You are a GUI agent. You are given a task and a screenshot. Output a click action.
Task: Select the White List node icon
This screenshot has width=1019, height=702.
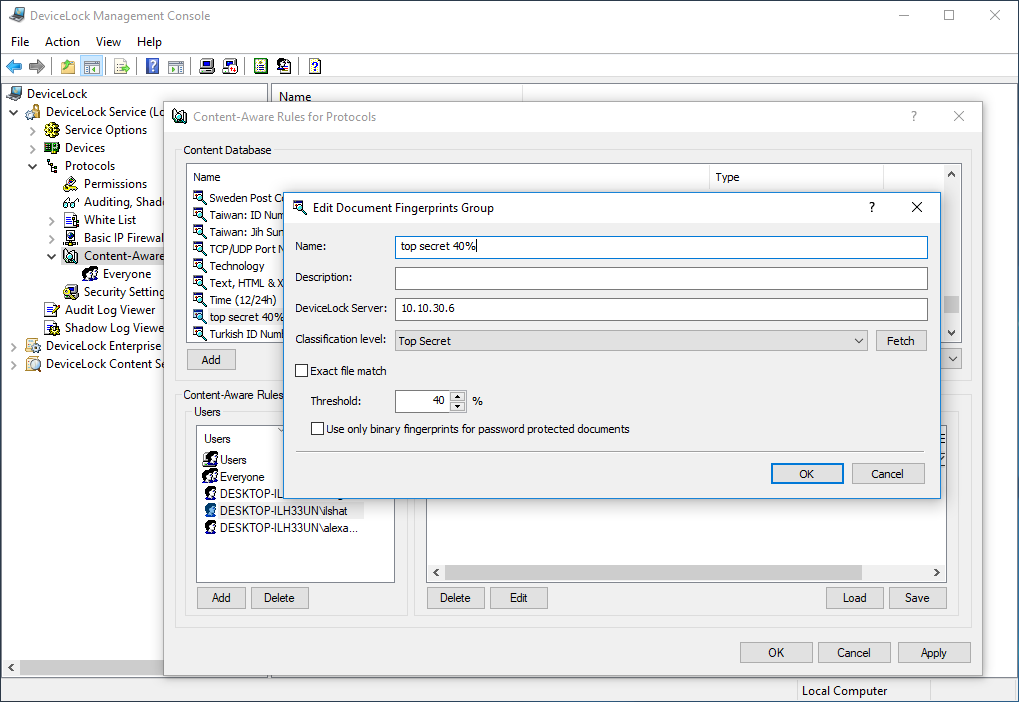71,220
